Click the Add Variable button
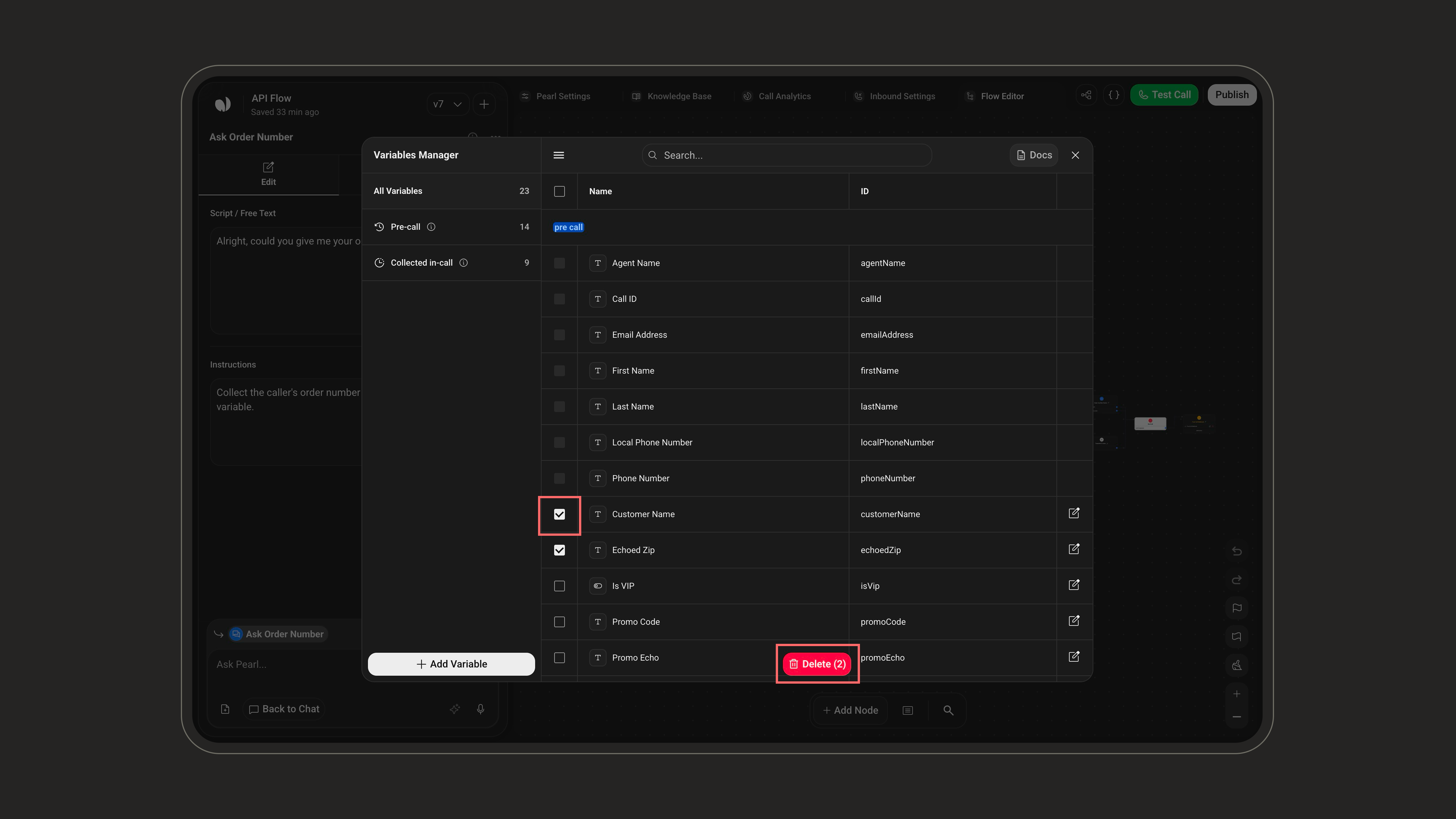The width and height of the screenshot is (1456, 819). click(x=451, y=664)
